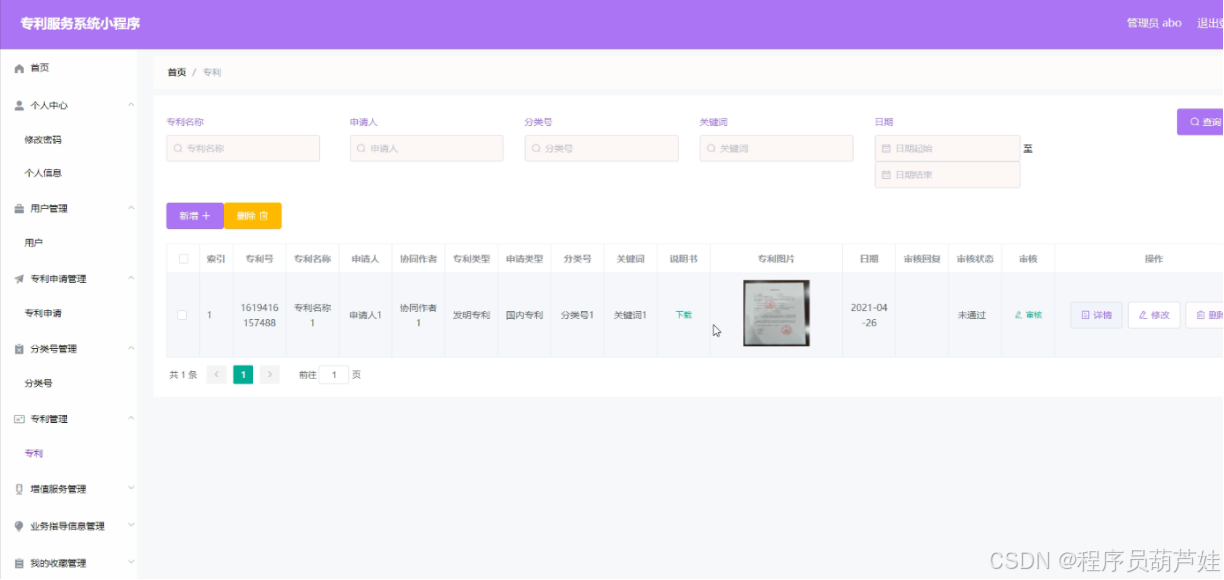The image size is (1224, 580).
Task: Click the 新增 button
Action: 195,216
